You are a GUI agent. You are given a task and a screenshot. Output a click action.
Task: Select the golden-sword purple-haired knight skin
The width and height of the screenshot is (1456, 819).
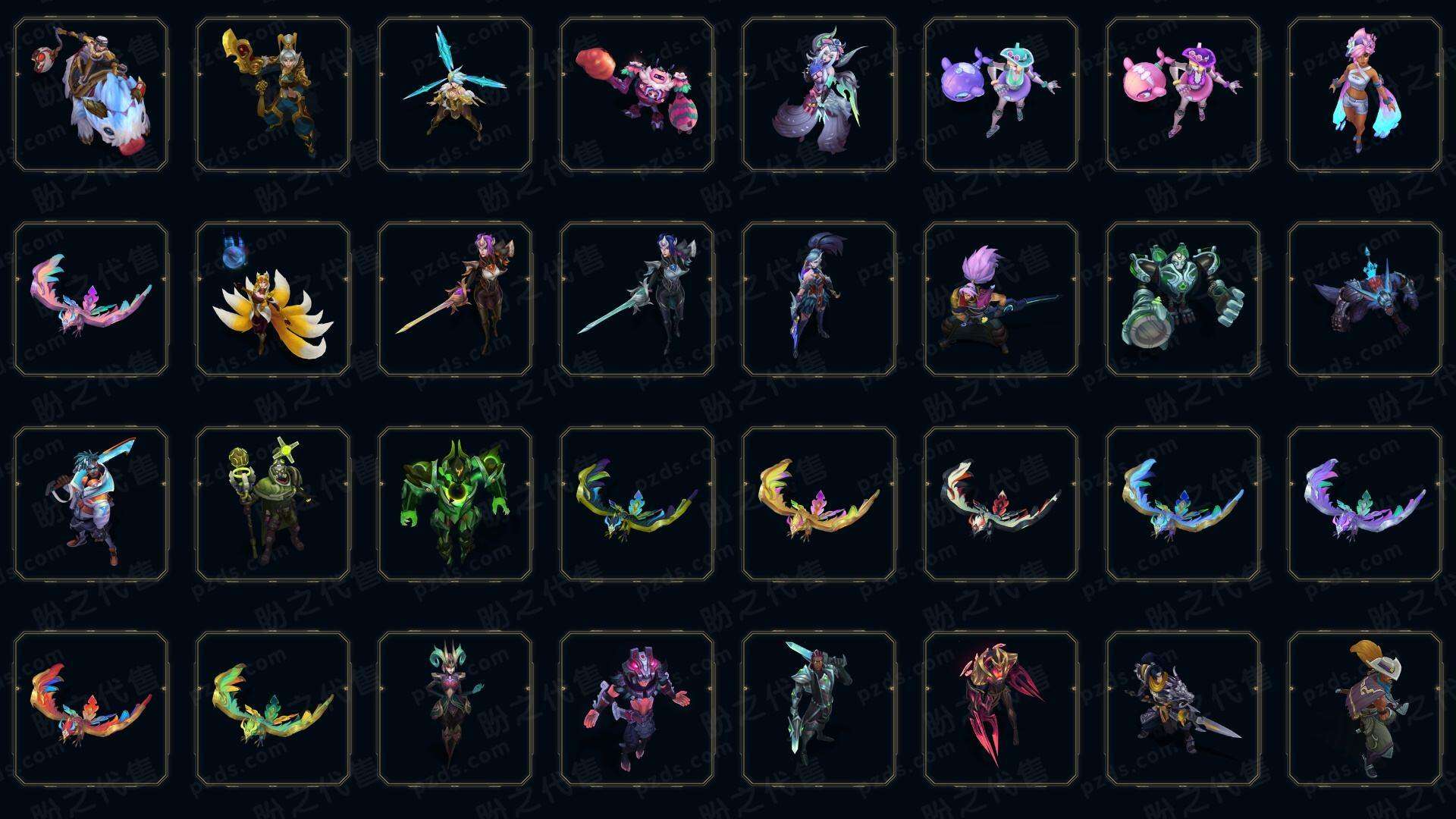455,299
